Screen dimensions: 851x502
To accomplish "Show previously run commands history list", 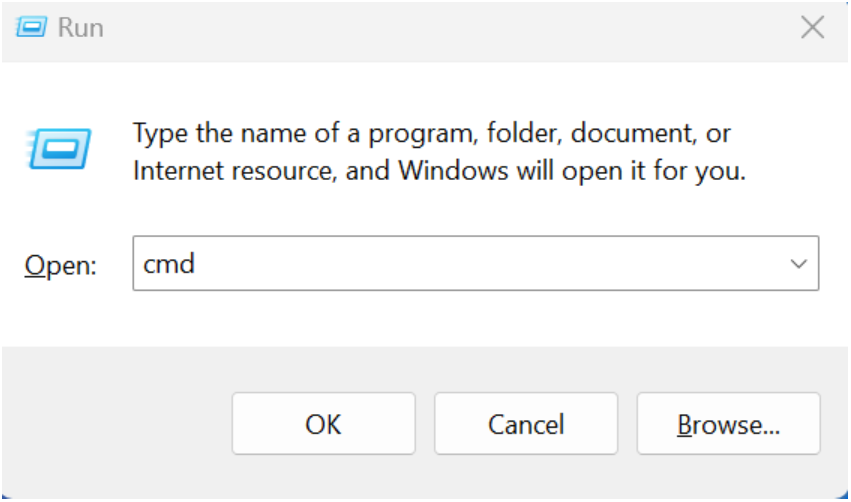I will (x=798, y=264).
